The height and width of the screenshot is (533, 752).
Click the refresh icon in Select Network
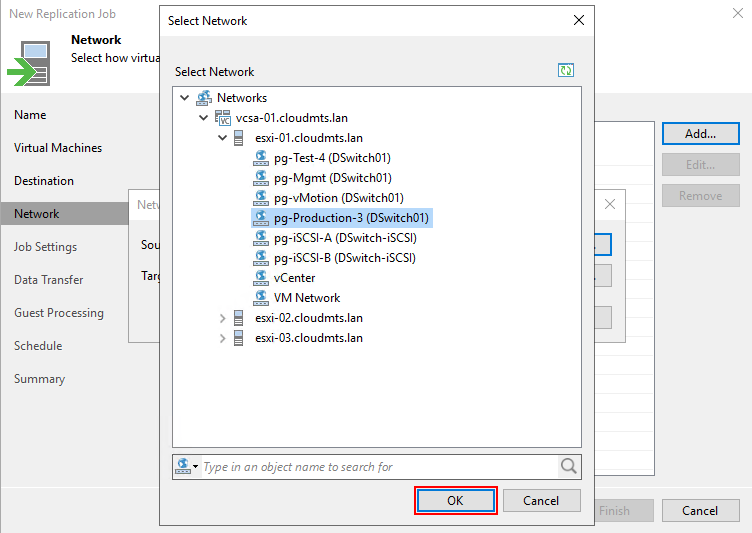[567, 71]
